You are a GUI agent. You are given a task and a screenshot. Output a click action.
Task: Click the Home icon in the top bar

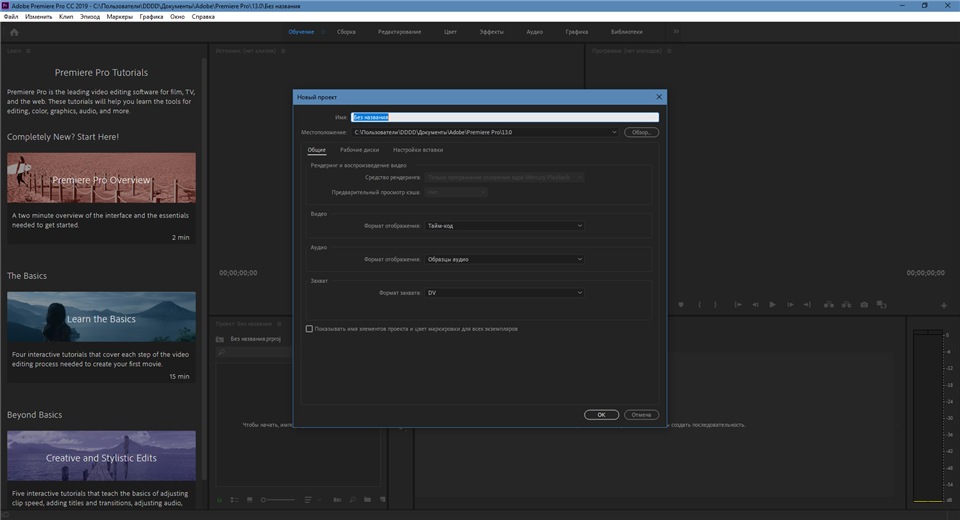[14, 32]
